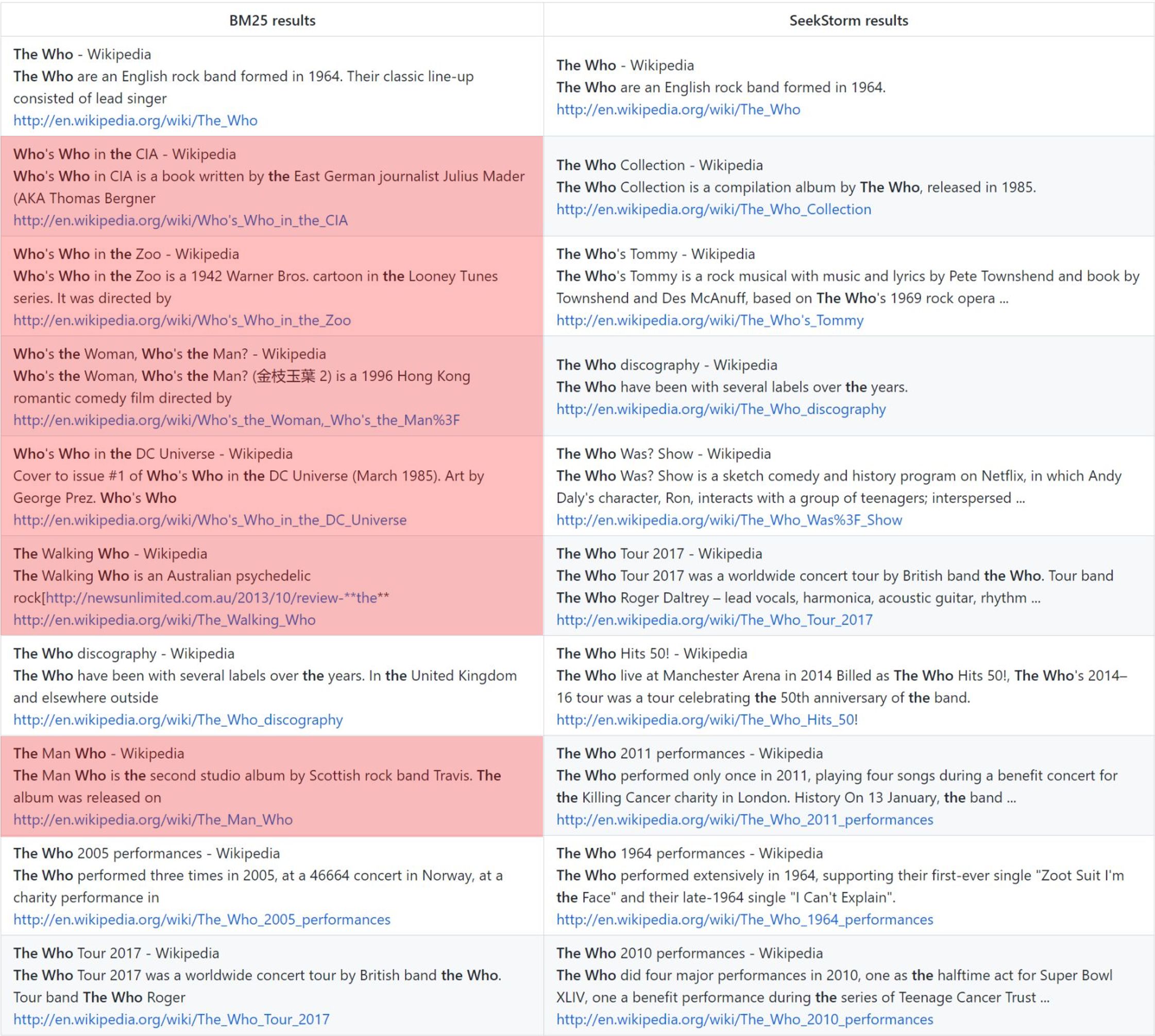Open The_Who_discography link in BM25 column
The height and width of the screenshot is (1036, 1155).
[x=178, y=720]
